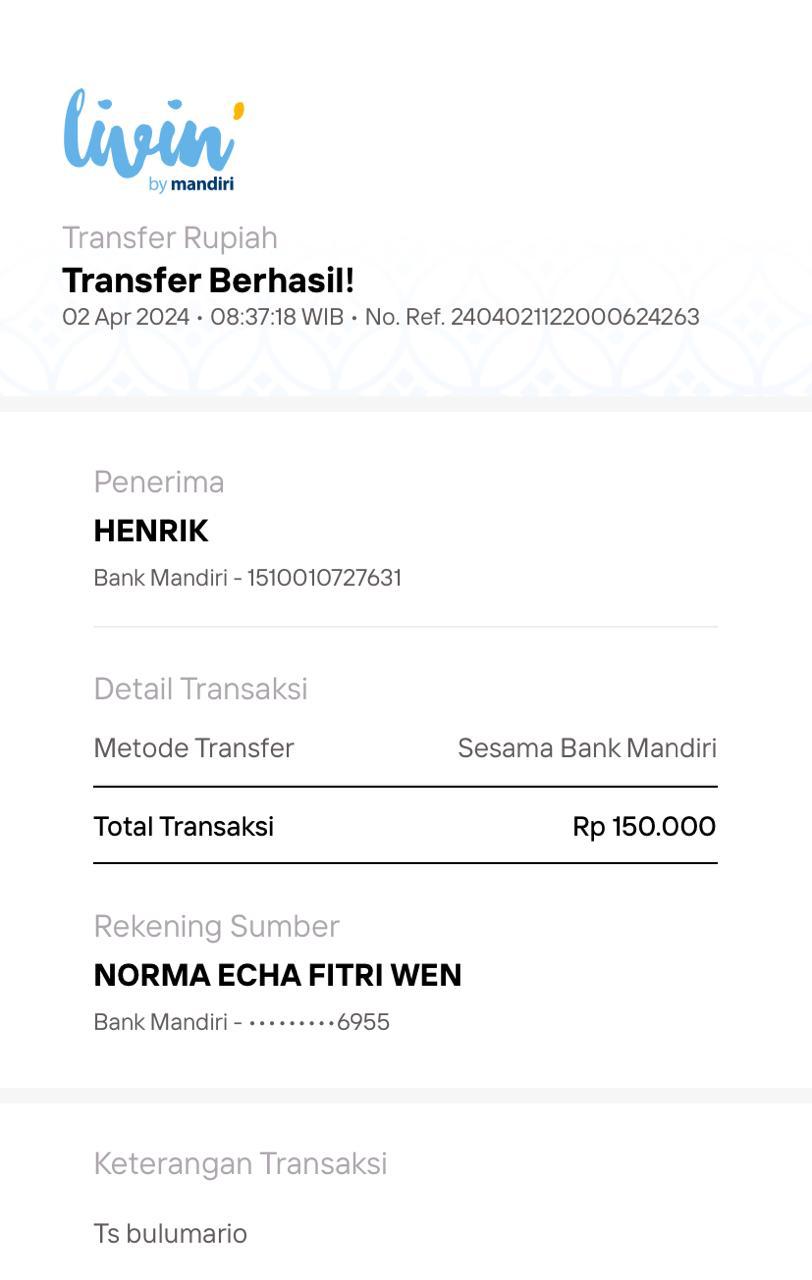
Task: Click the 'Metode Transfer' row label
Action: tap(194, 748)
